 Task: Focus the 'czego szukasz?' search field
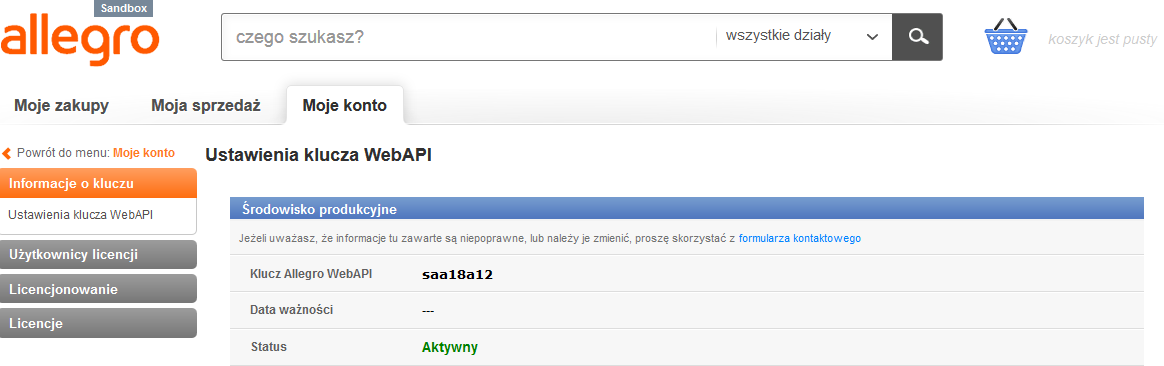(x=468, y=36)
